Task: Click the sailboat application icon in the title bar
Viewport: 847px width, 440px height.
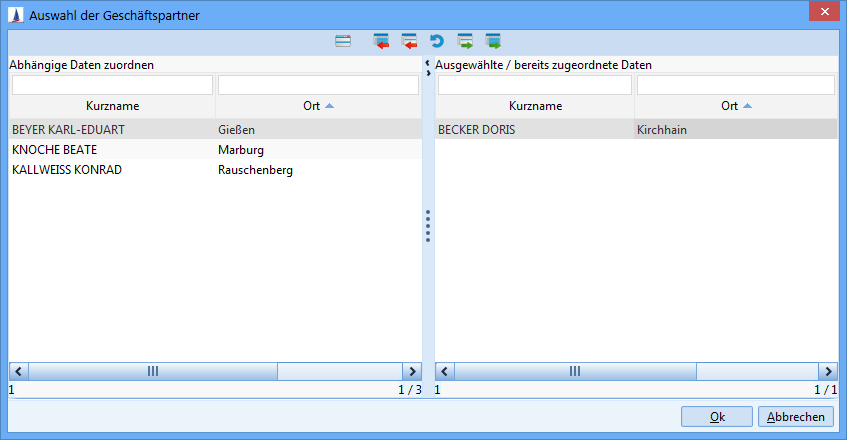Action: [14, 14]
